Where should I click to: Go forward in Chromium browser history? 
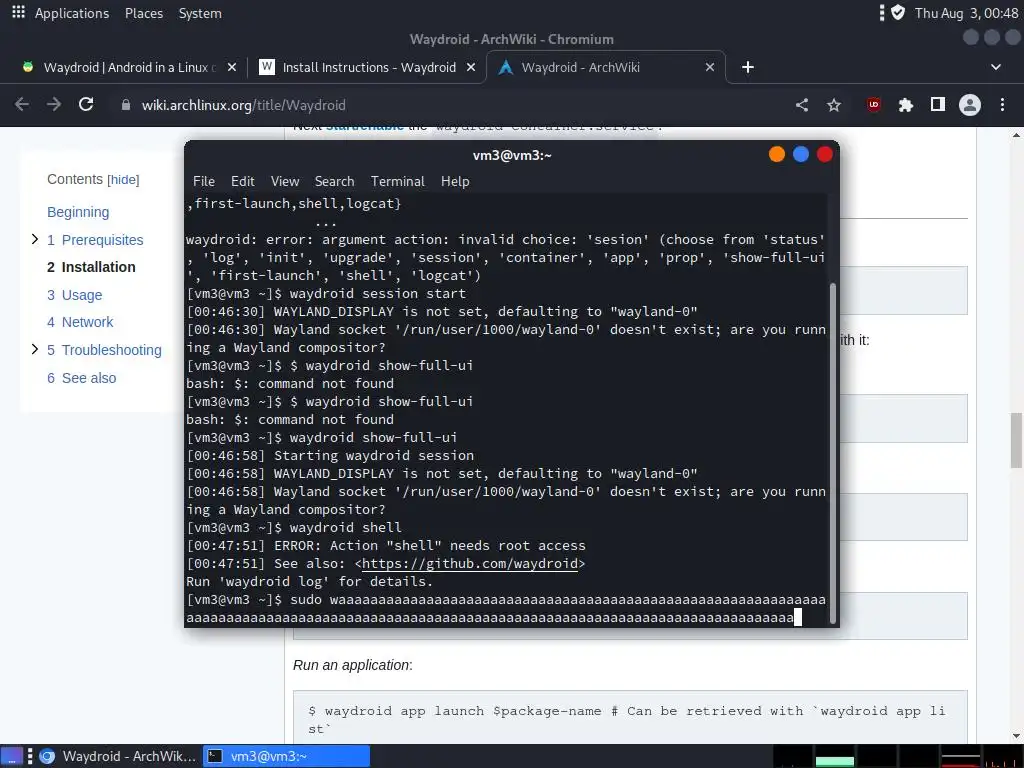[54, 104]
